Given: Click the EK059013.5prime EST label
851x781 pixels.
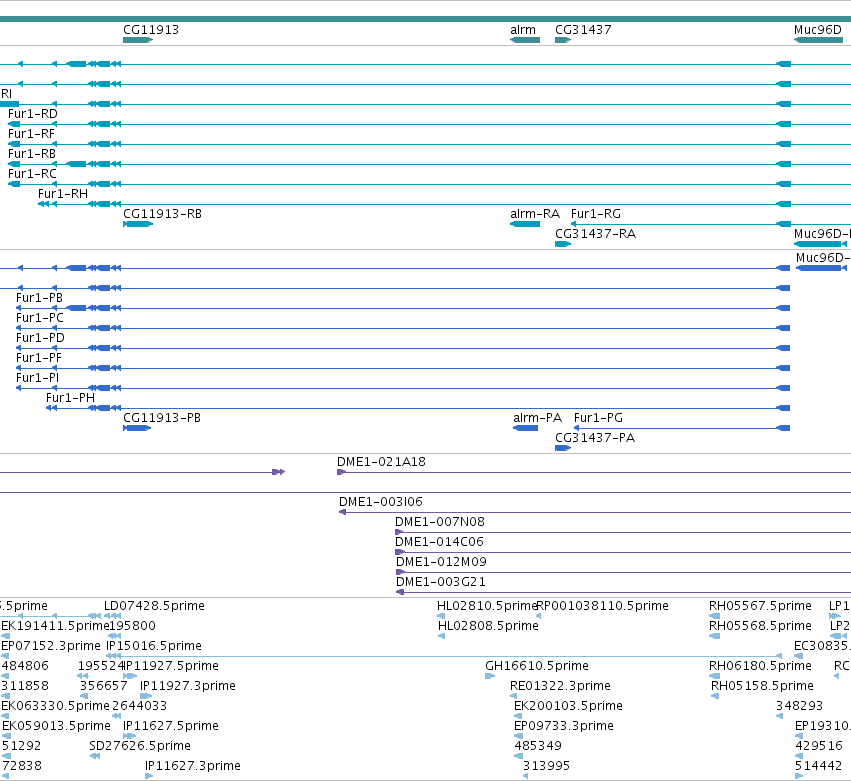Looking at the screenshot, I should 56,726.
